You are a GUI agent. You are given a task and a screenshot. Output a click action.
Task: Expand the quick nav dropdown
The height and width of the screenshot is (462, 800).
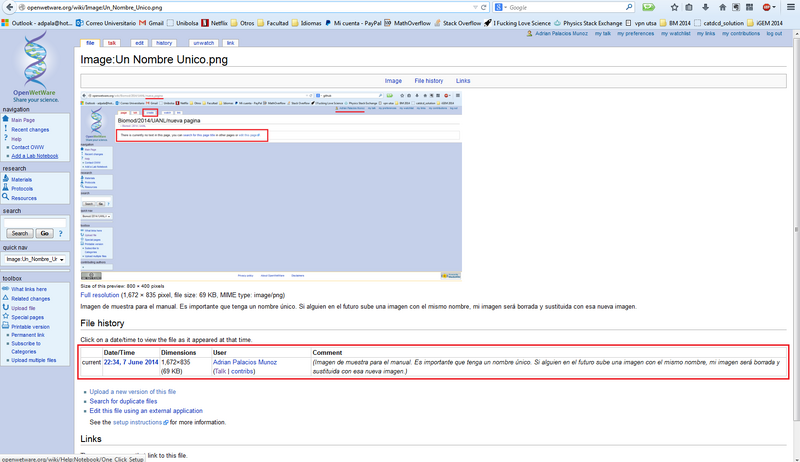click(x=62, y=259)
